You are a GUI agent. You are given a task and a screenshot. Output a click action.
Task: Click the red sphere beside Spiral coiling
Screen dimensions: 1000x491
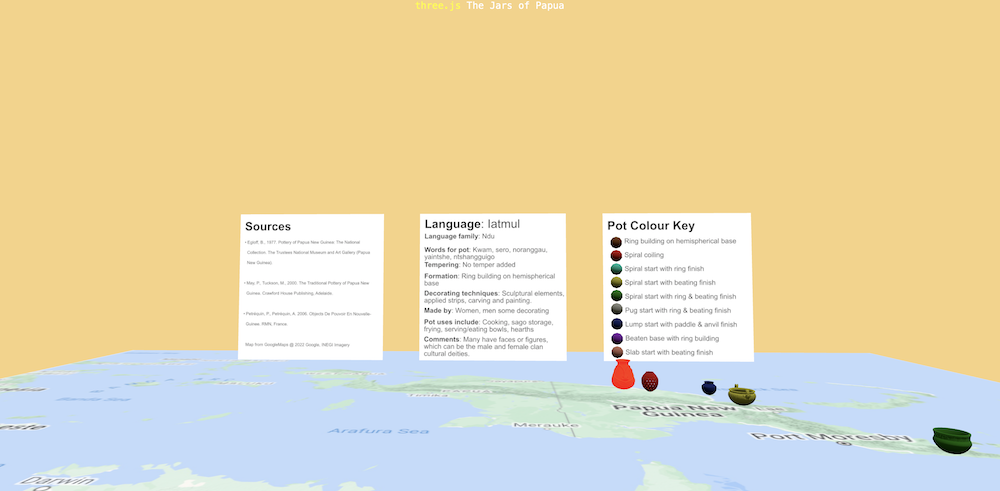(x=616, y=256)
